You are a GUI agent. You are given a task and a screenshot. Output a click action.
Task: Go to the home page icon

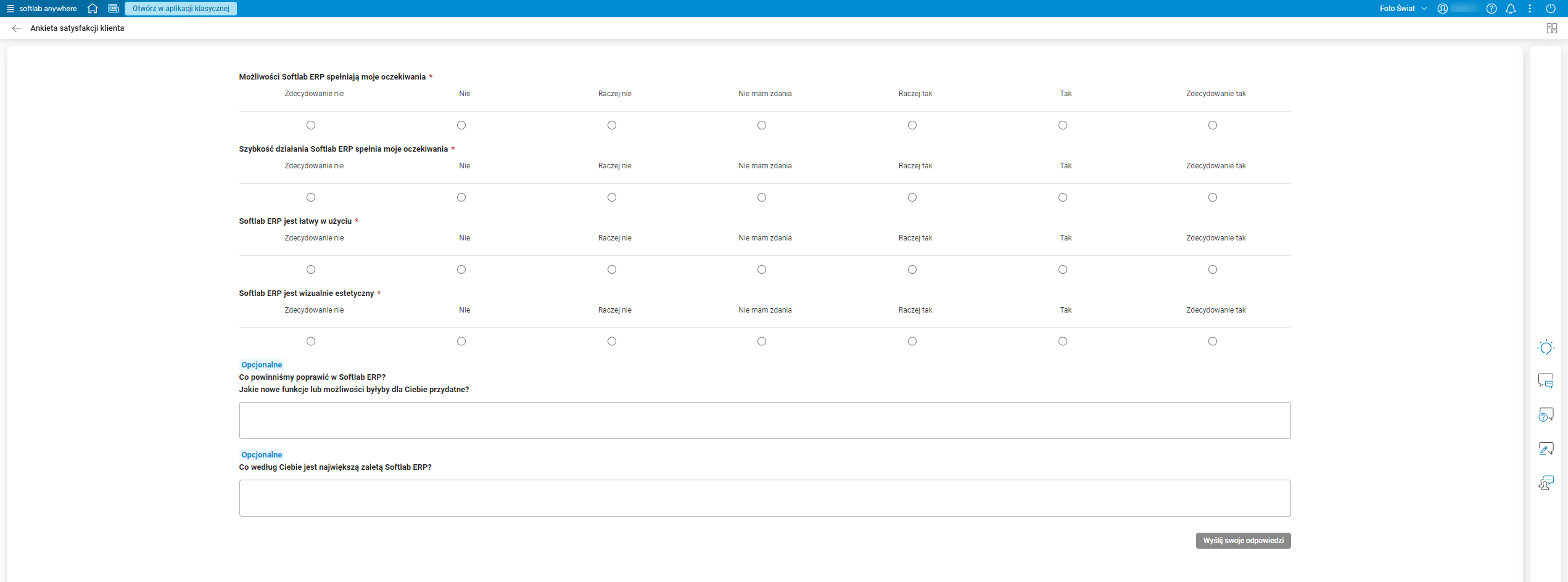(x=93, y=9)
